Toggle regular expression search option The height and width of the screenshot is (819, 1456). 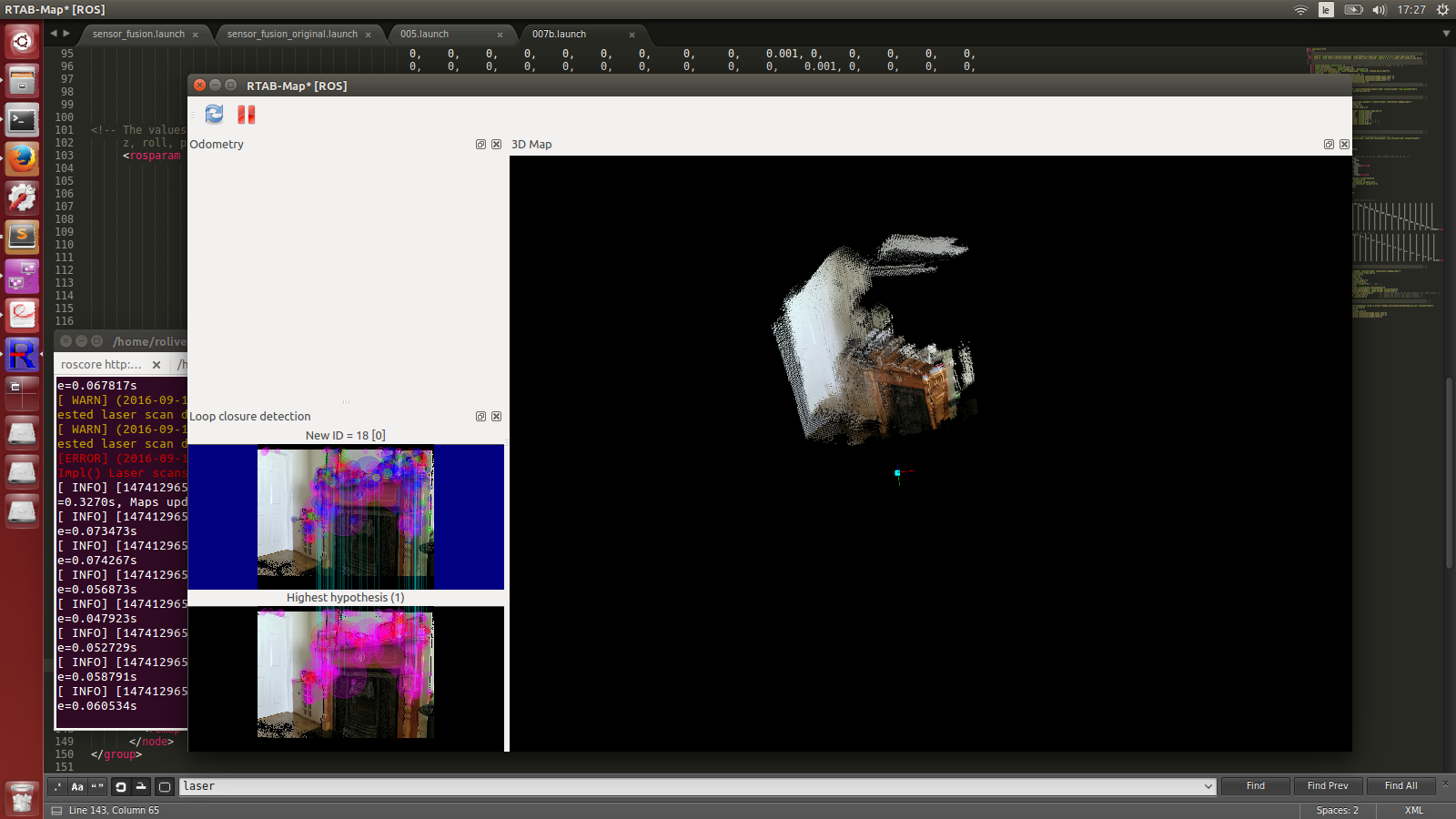pyautogui.click(x=57, y=787)
